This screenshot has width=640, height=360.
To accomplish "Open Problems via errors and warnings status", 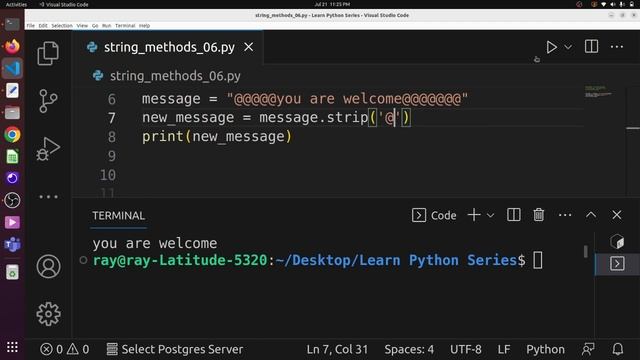I will coord(64,349).
